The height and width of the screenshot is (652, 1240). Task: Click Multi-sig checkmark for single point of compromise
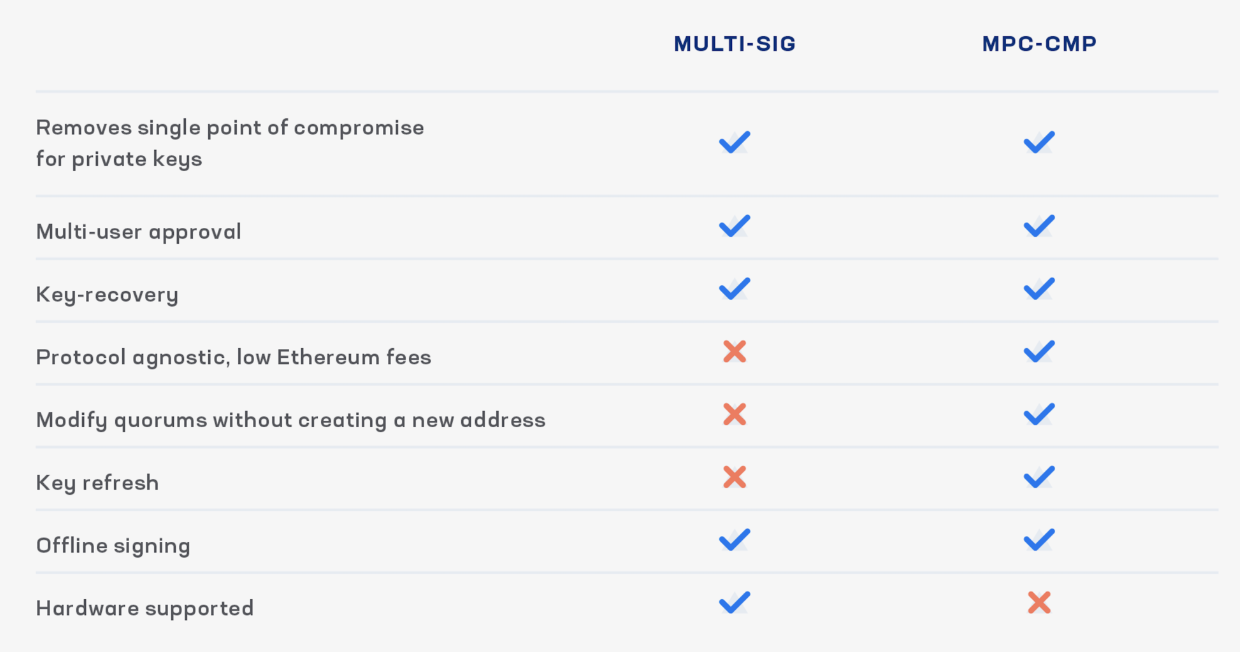click(734, 142)
